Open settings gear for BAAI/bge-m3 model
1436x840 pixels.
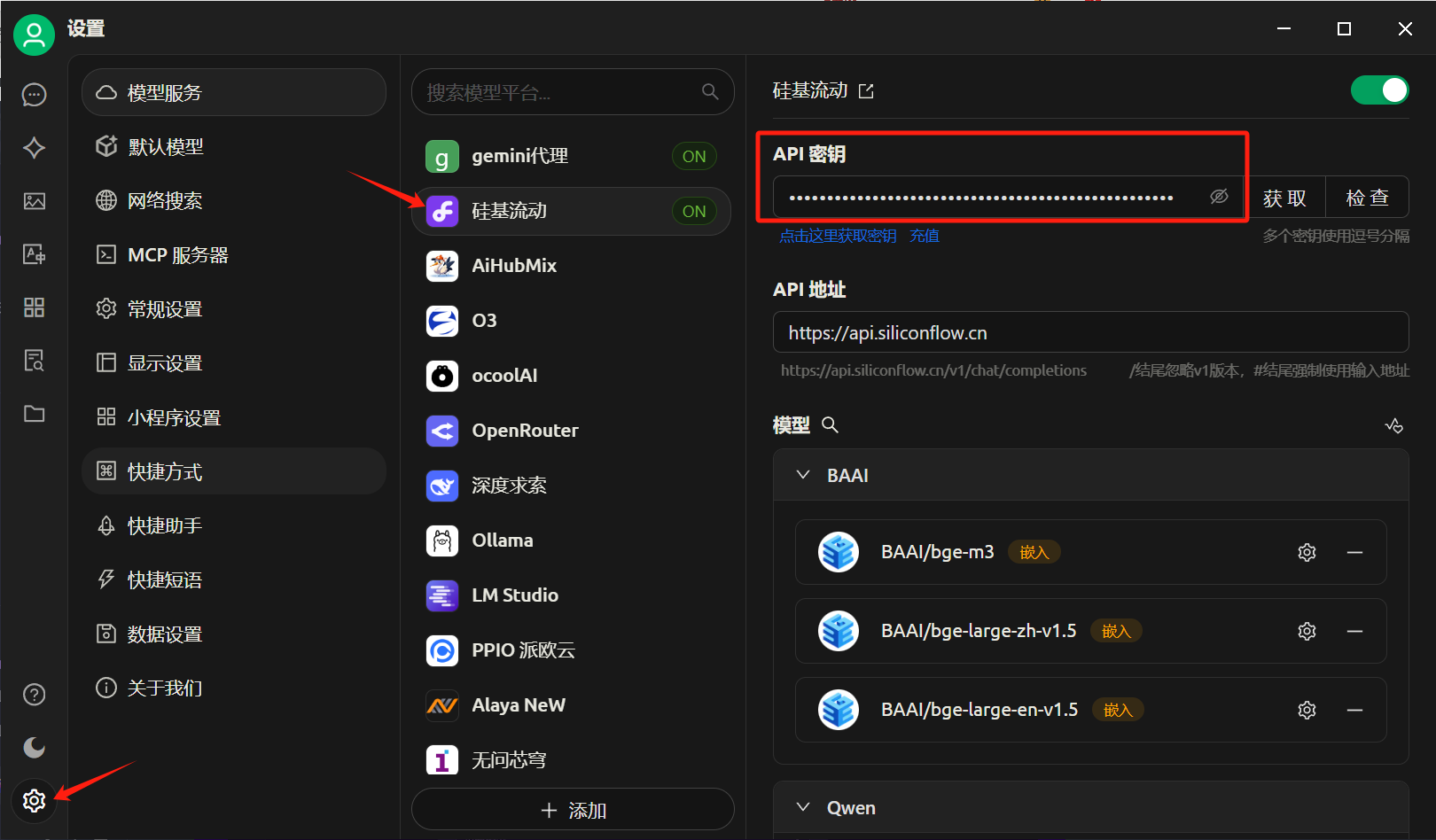pyautogui.click(x=1307, y=552)
